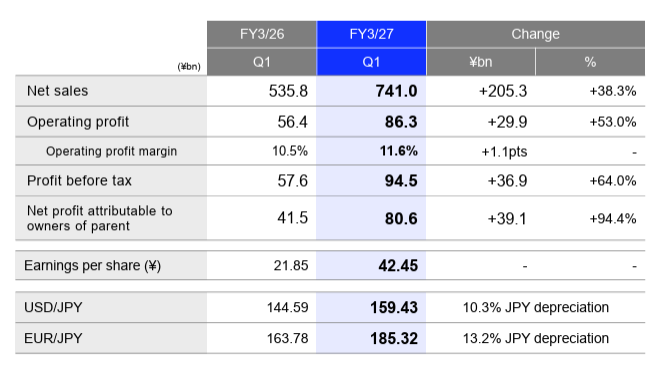The width and height of the screenshot is (658, 369).
Task: Select the Profit before tax label
Action: point(79,181)
